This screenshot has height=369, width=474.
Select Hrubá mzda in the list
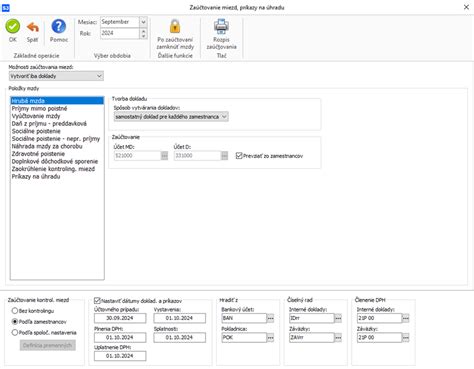[57, 101]
